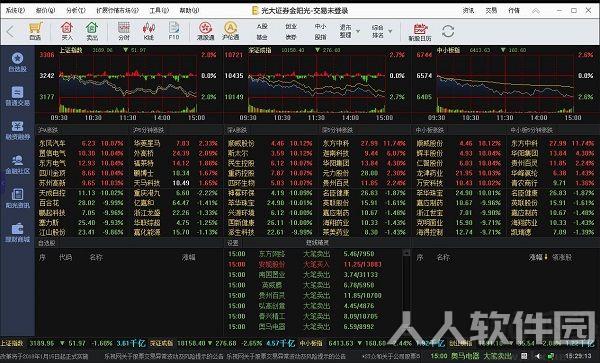Screen dimensions: 600x363
Task: Click the refresh arrows toolbar icon
Action: 448,31
